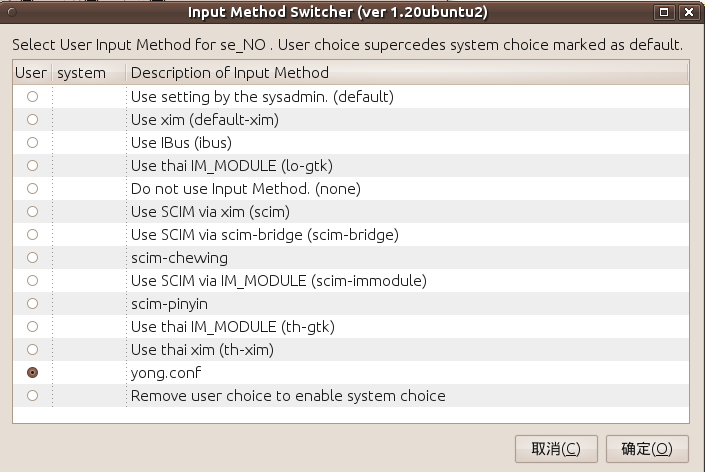Select Use SCIM via xim (scim) radio
Image resolution: width=705 pixels, height=472 pixels.
coord(32,211)
